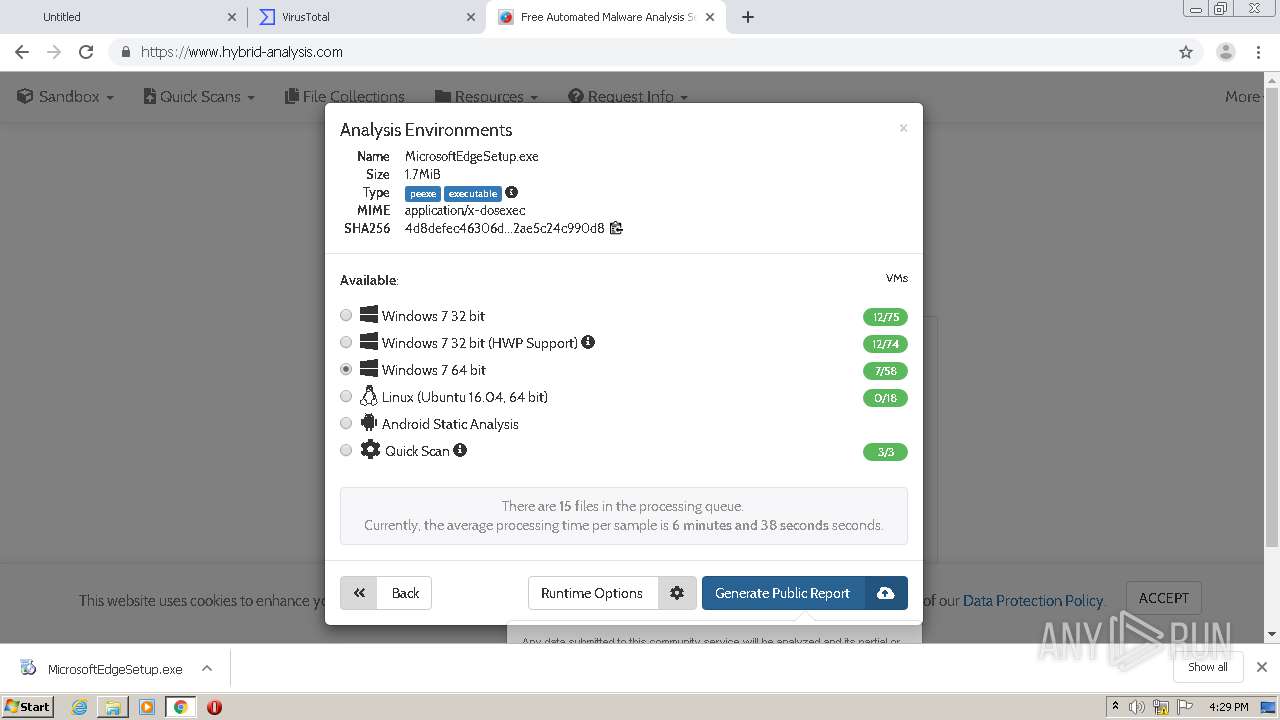Open Chrome's three-dot menu
This screenshot has width=1280, height=720.
coord(1259,52)
